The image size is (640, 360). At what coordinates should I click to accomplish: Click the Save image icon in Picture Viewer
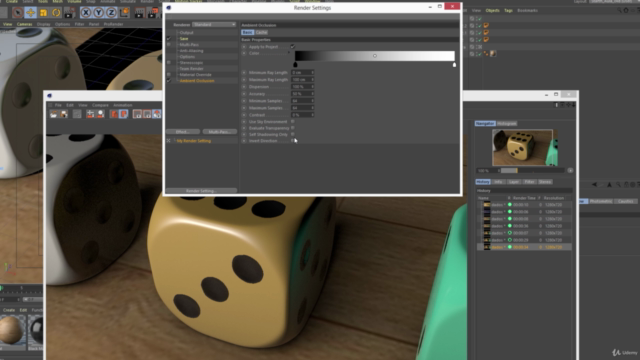click(x=64, y=114)
